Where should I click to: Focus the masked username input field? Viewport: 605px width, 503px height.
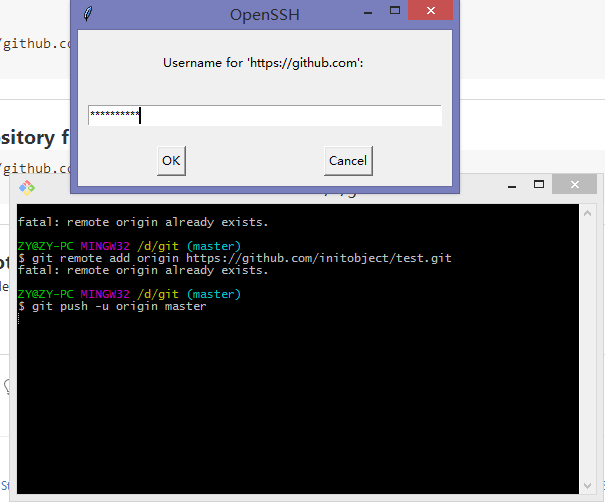click(x=265, y=115)
